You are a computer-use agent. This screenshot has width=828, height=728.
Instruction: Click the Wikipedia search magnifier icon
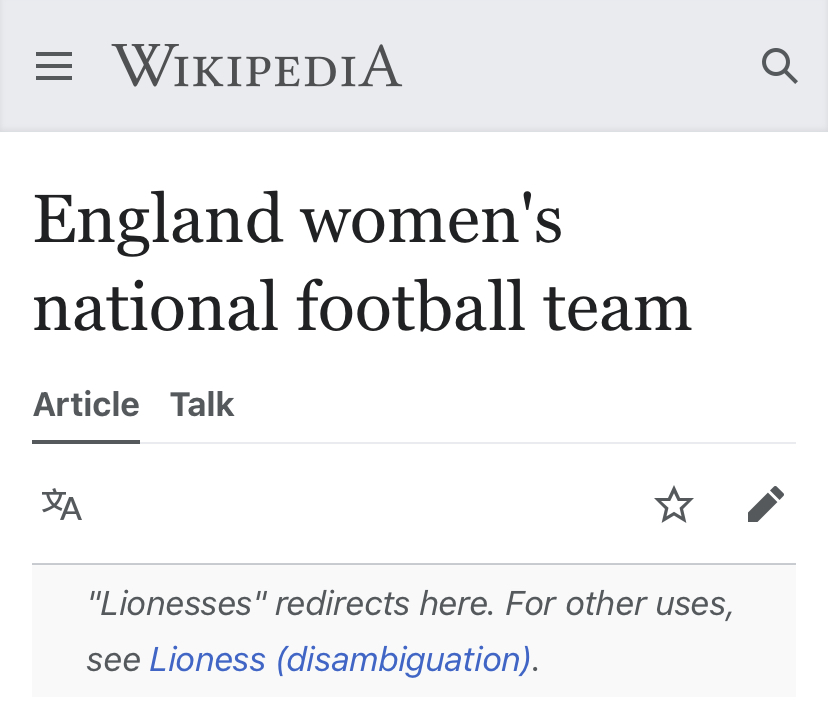(779, 66)
